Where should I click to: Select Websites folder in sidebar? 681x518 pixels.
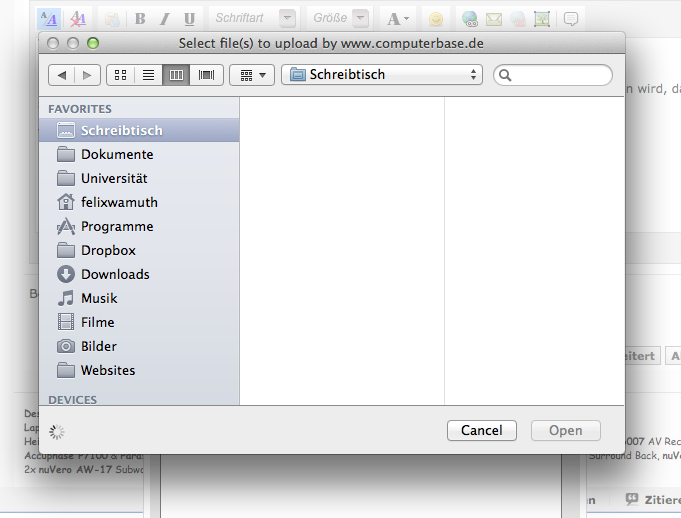[x=139, y=370]
